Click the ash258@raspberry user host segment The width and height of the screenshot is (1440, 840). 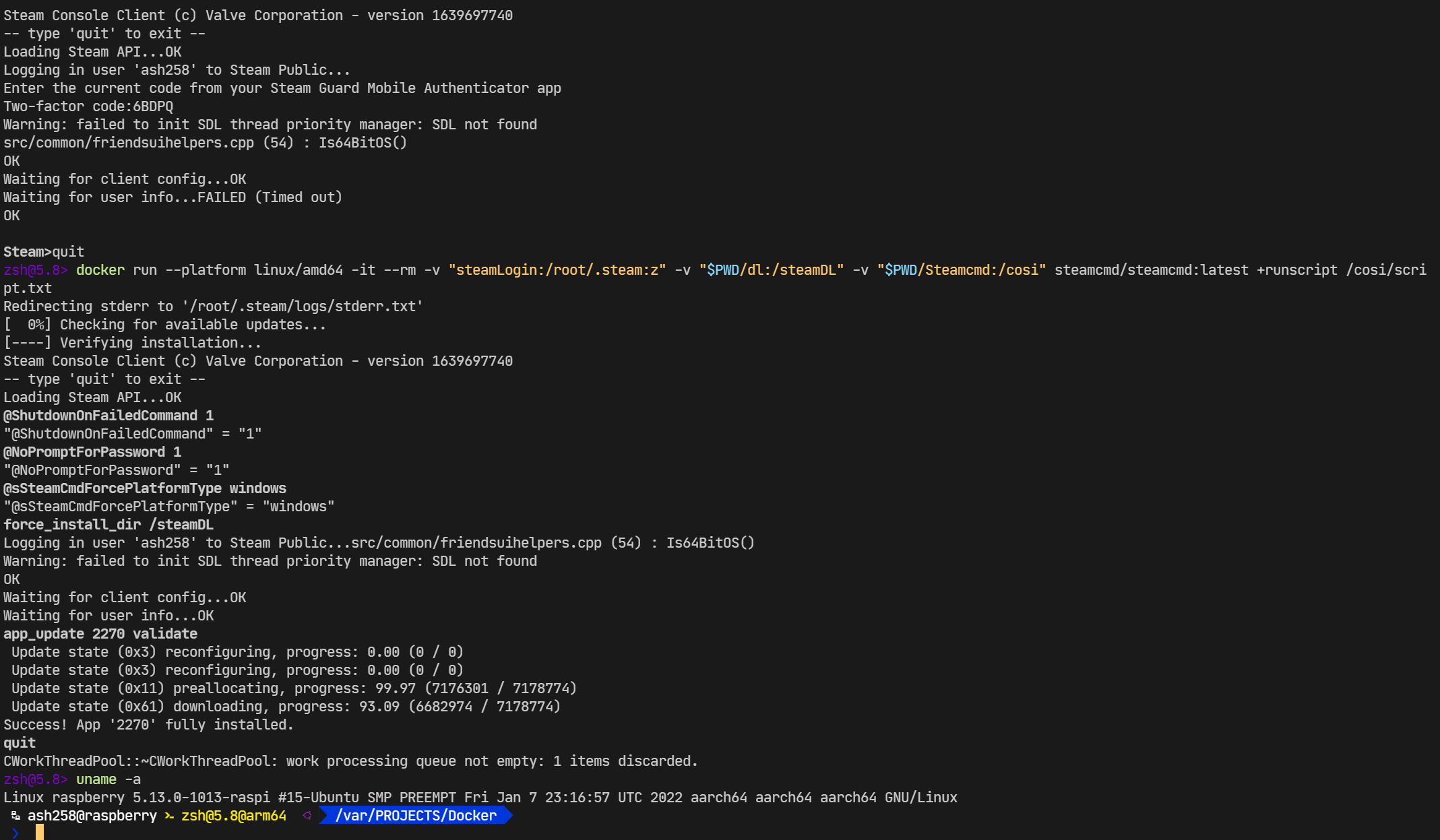pyautogui.click(x=92, y=816)
